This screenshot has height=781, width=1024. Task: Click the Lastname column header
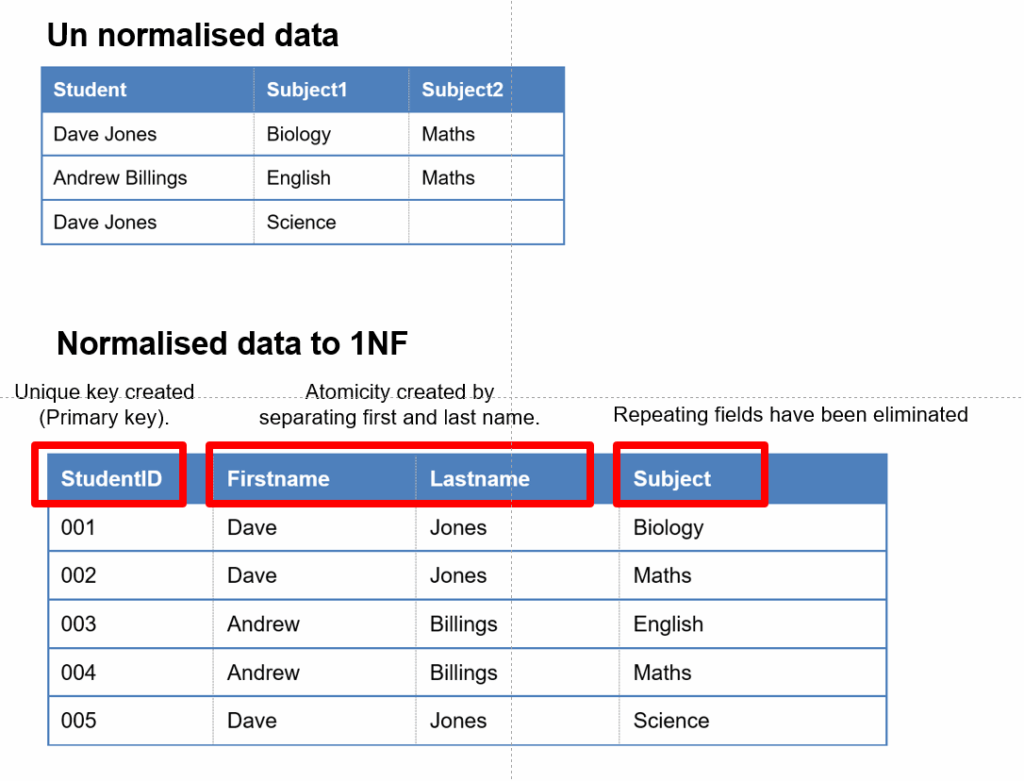click(480, 479)
